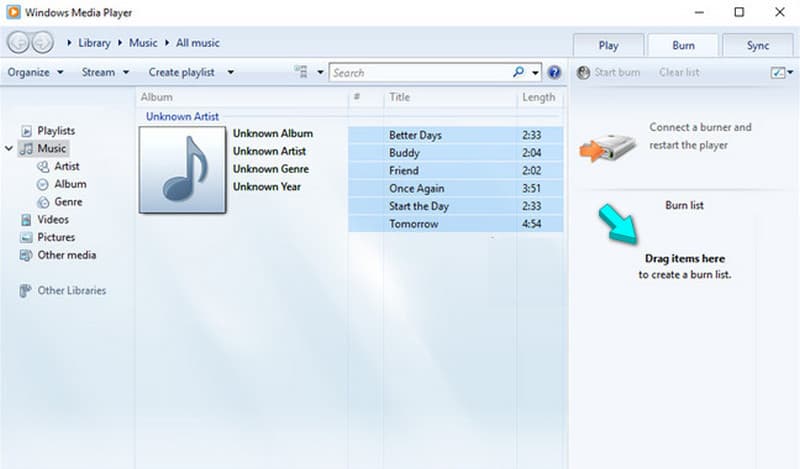
Task: Expand the arrow before Library breadcrumb
Action: 69,43
